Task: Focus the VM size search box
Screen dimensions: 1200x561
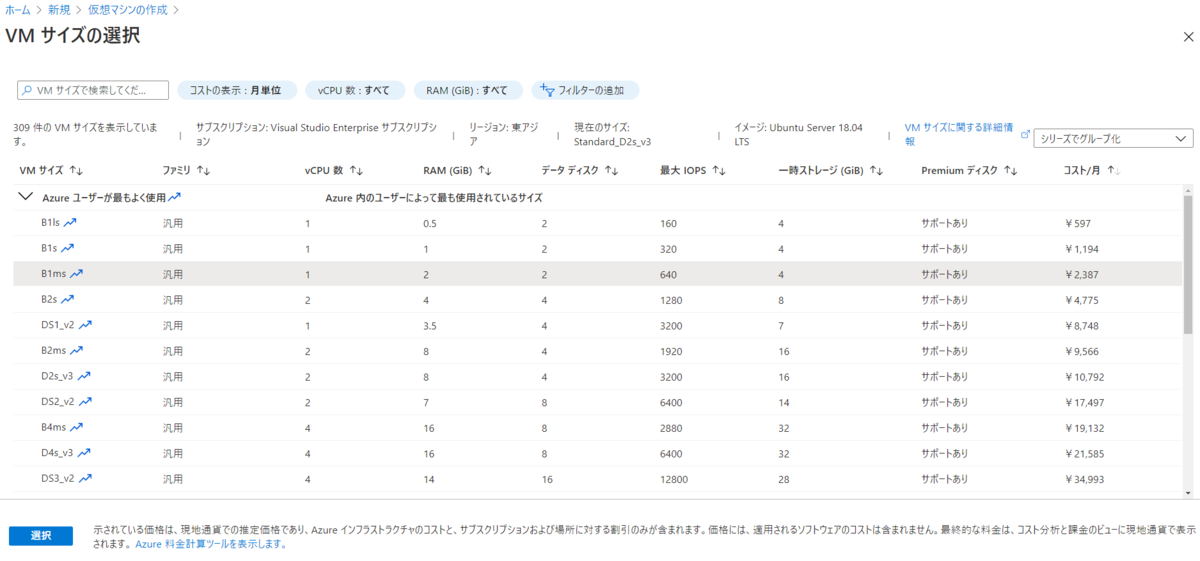Action: tap(93, 90)
